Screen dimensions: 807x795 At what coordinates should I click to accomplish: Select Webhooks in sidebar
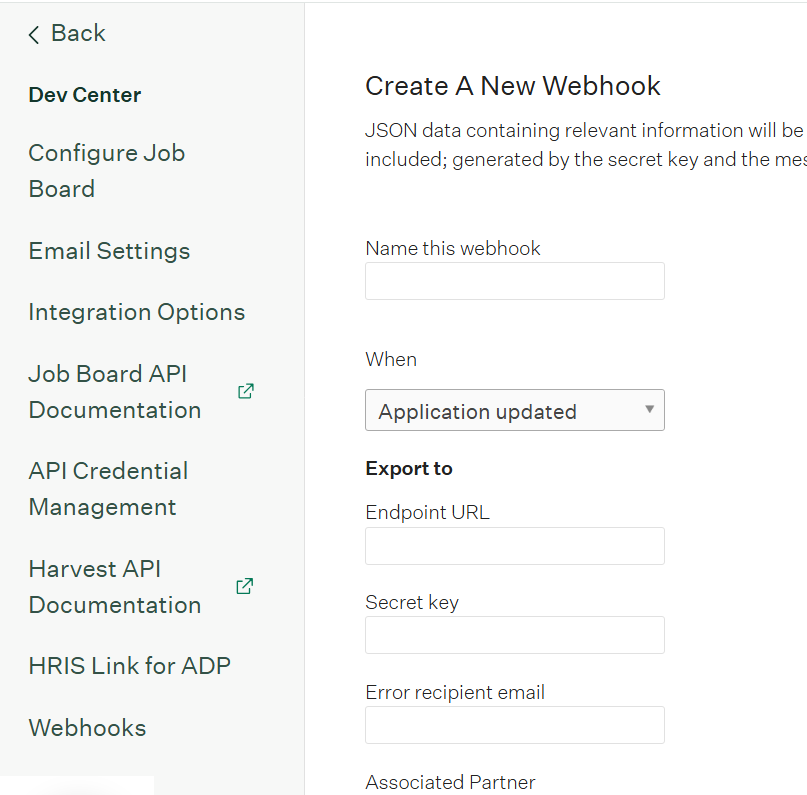[x=87, y=728]
